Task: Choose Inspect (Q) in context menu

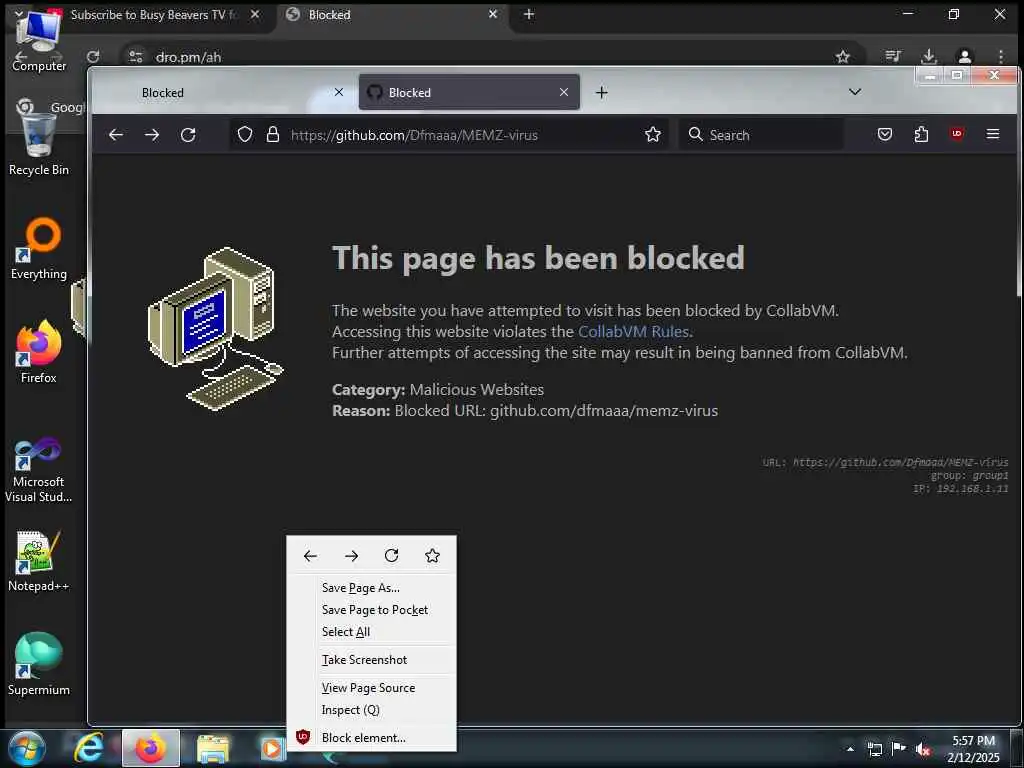Action: (372, 711)
